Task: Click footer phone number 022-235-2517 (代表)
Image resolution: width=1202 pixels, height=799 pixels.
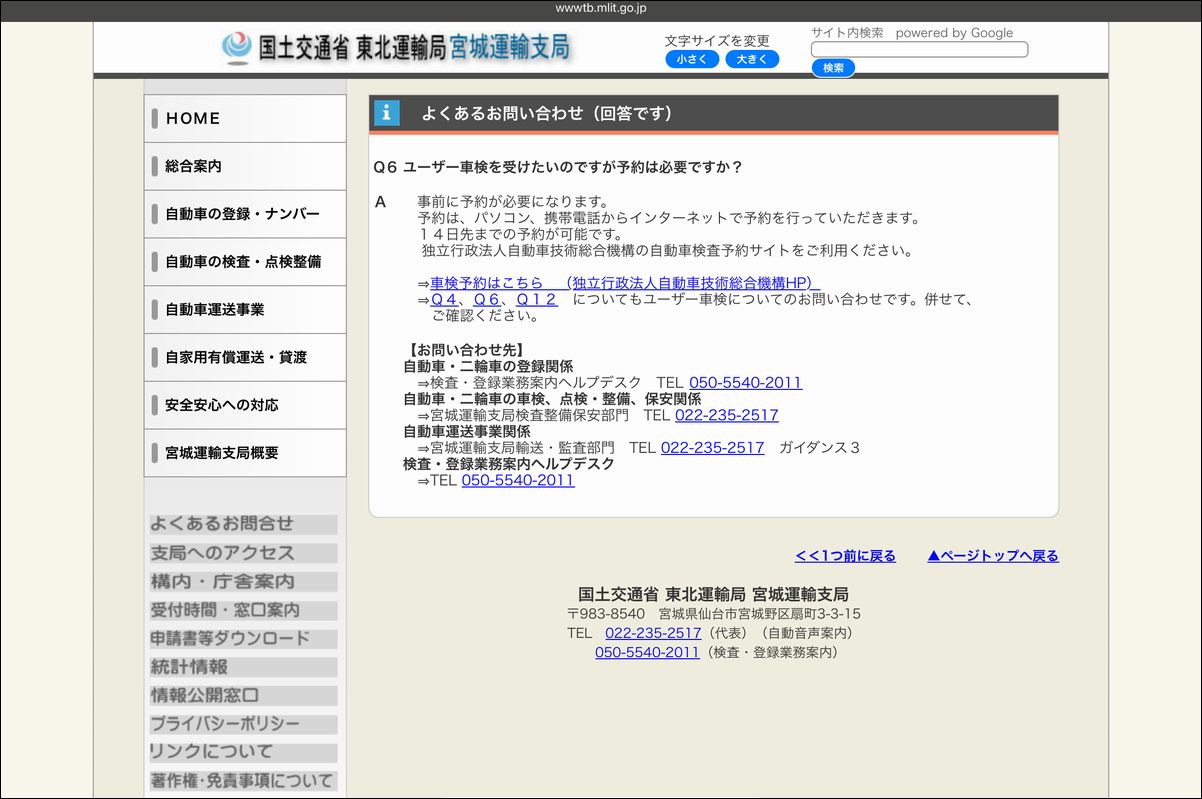Action: pyautogui.click(x=653, y=633)
